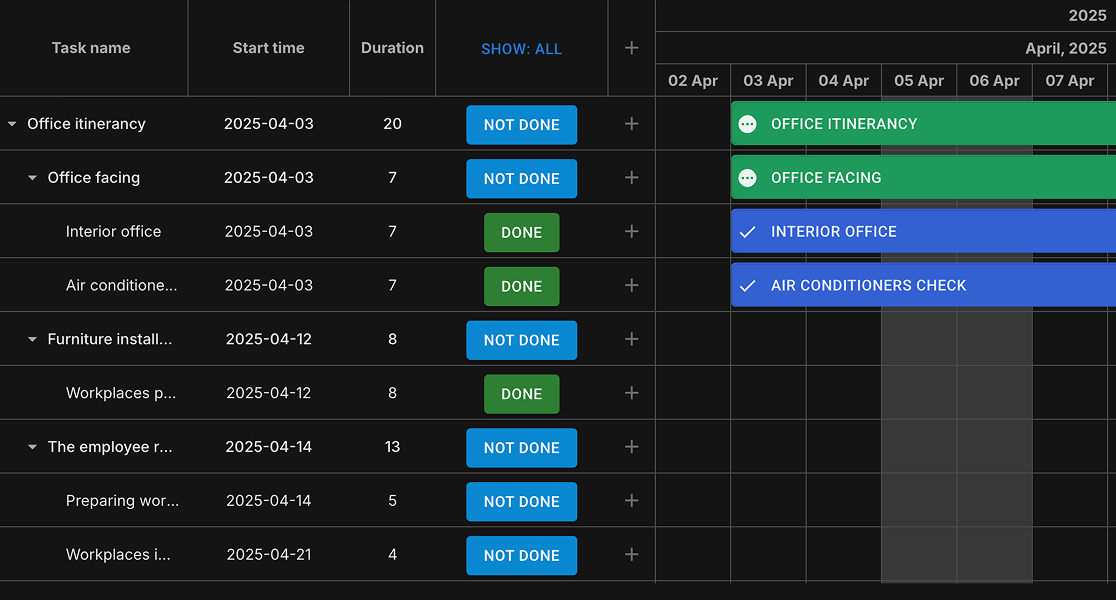
Task: Toggle Air conditioners DONE status button
Action: point(521,286)
